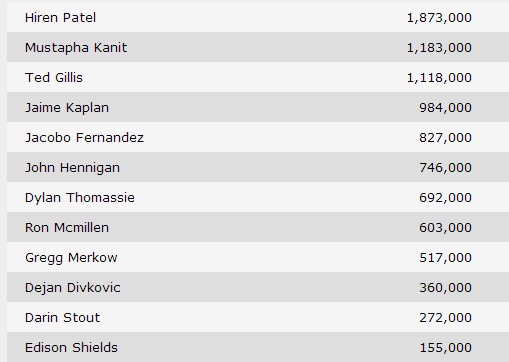Viewport: 509px width, 362px height.
Task: Select the 827,000 value
Action: coord(446,138)
